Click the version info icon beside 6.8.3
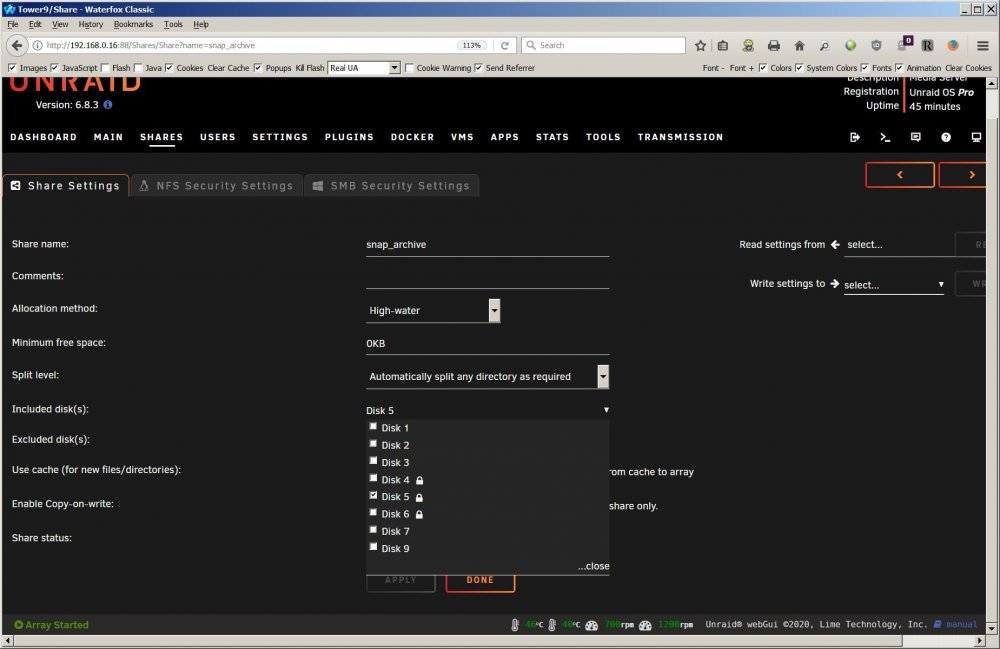This screenshot has height=649, width=1000. pyautogui.click(x=108, y=105)
